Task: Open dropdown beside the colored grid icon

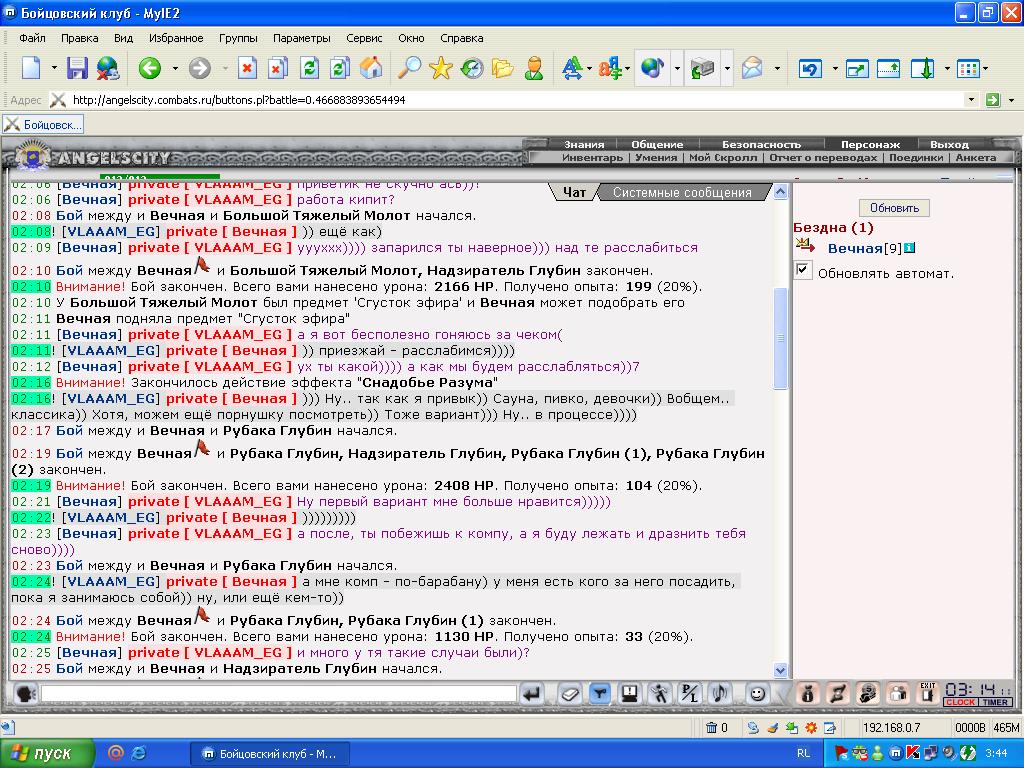Action: click(x=985, y=67)
